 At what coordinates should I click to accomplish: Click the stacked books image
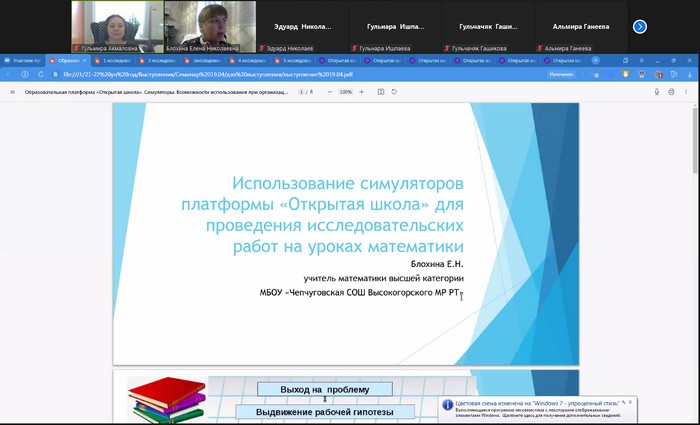click(x=167, y=400)
